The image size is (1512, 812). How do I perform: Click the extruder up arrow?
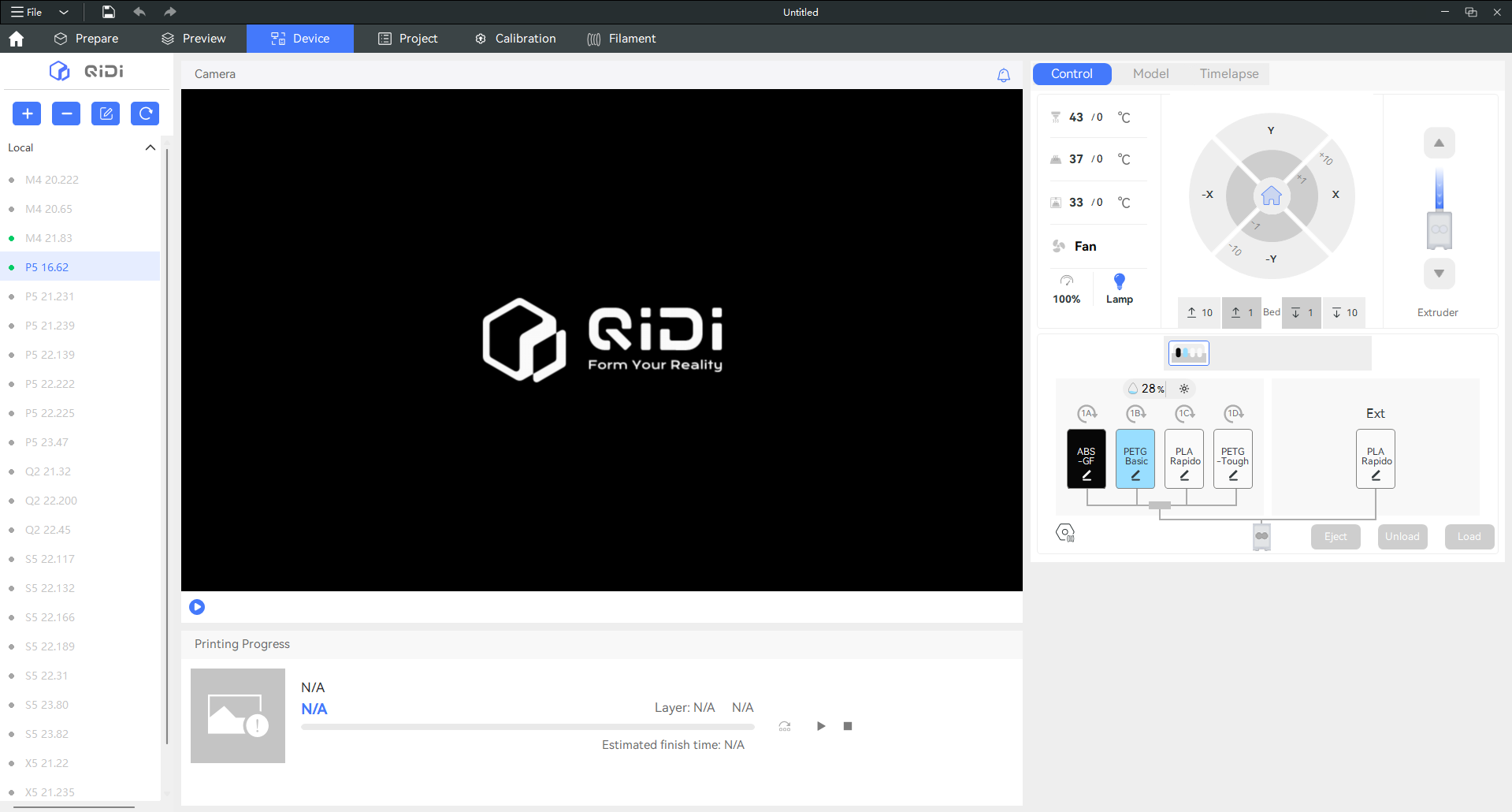(1439, 143)
